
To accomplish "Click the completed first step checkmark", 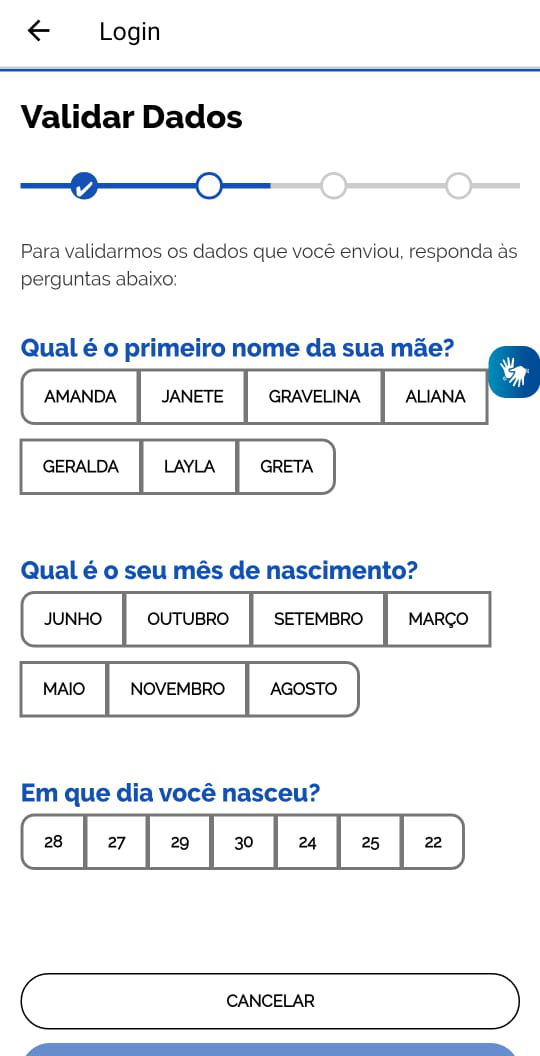I will pyautogui.click(x=84, y=186).
